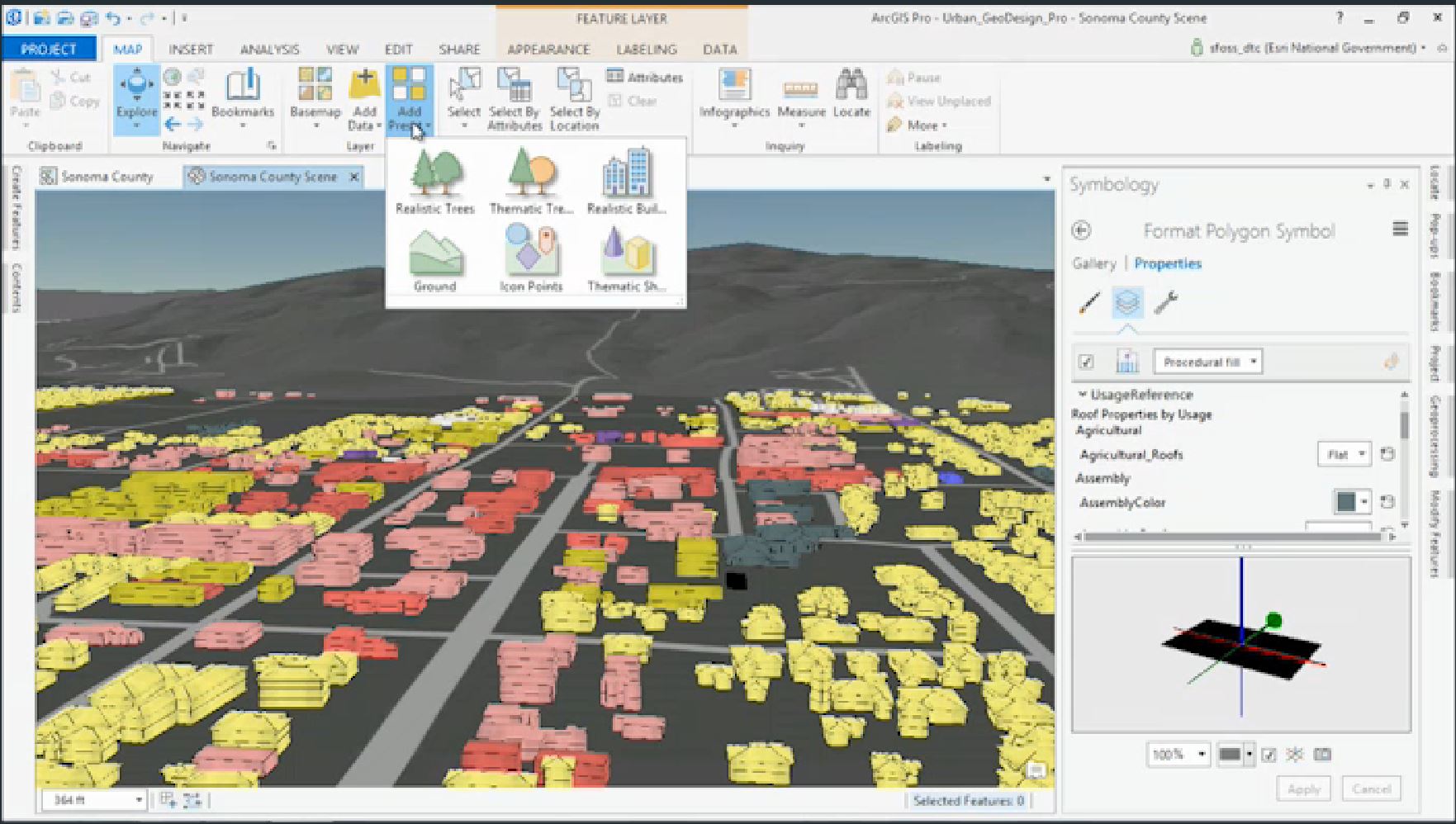Click the Paste clipboard icon
The height and width of the screenshot is (824, 1456).
click(25, 86)
